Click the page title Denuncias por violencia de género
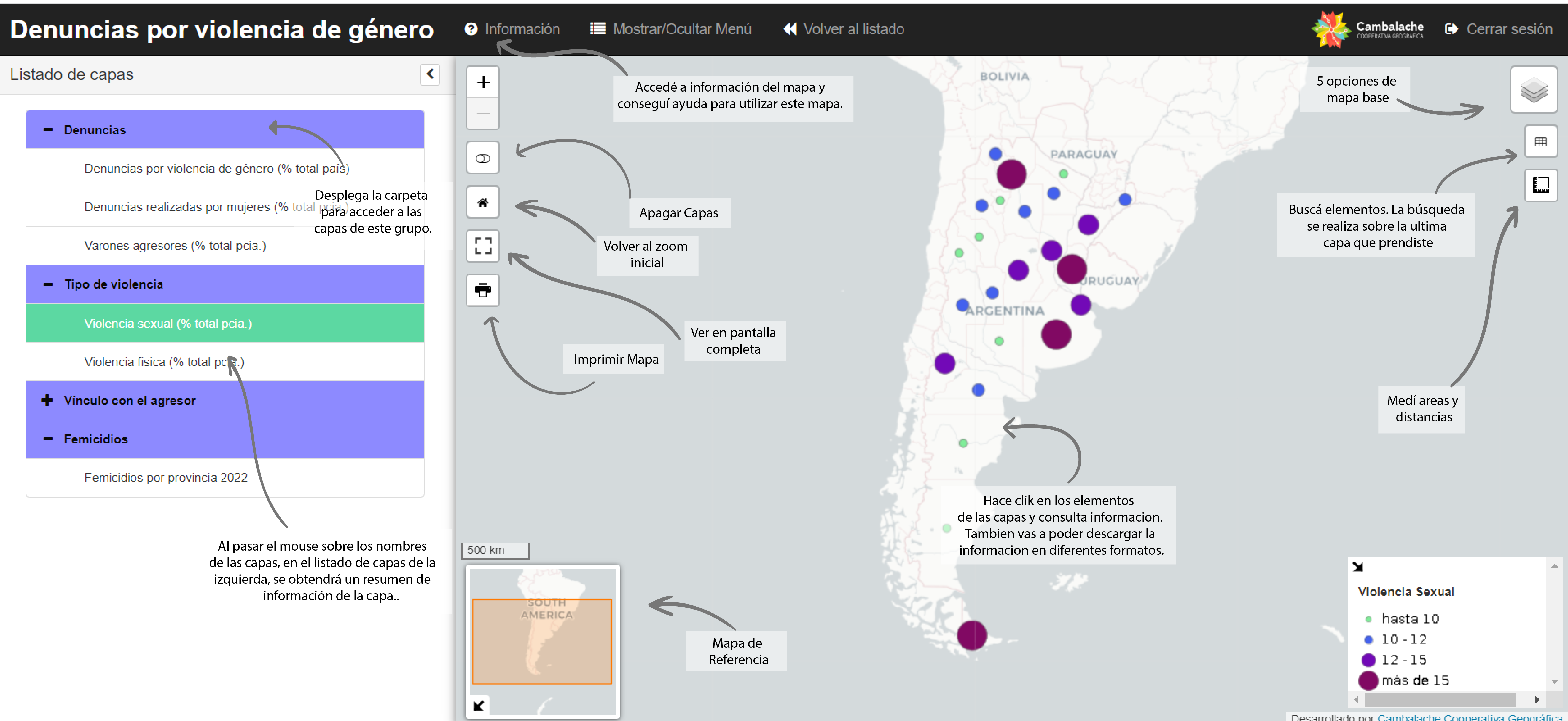This screenshot has width=1568, height=721. pos(222,30)
